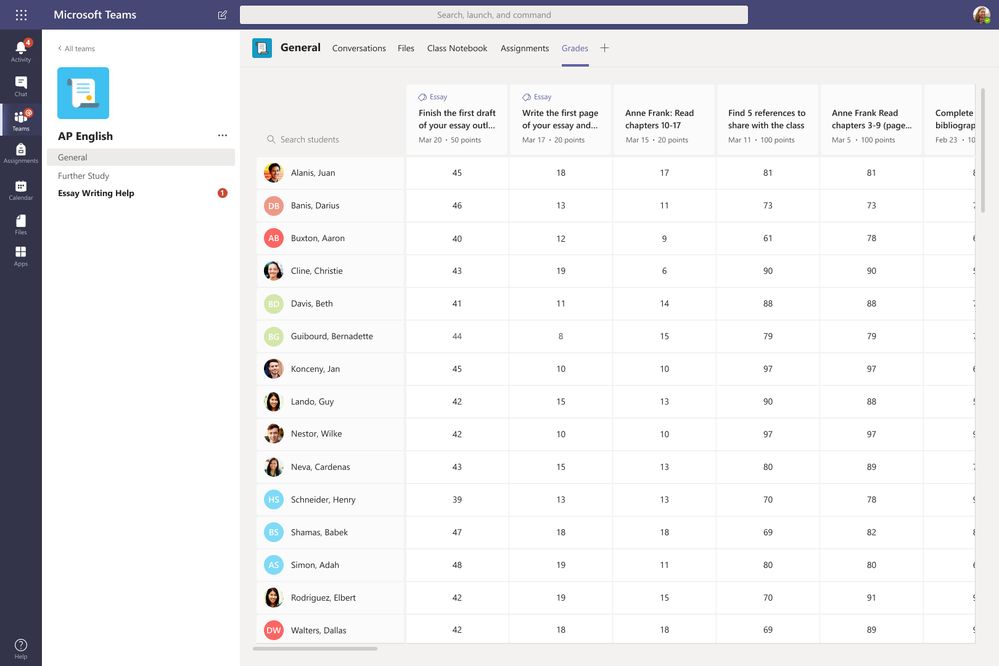Click Adah Simon's AS avatar
Viewport: 999px width, 666px height.
tap(273, 565)
